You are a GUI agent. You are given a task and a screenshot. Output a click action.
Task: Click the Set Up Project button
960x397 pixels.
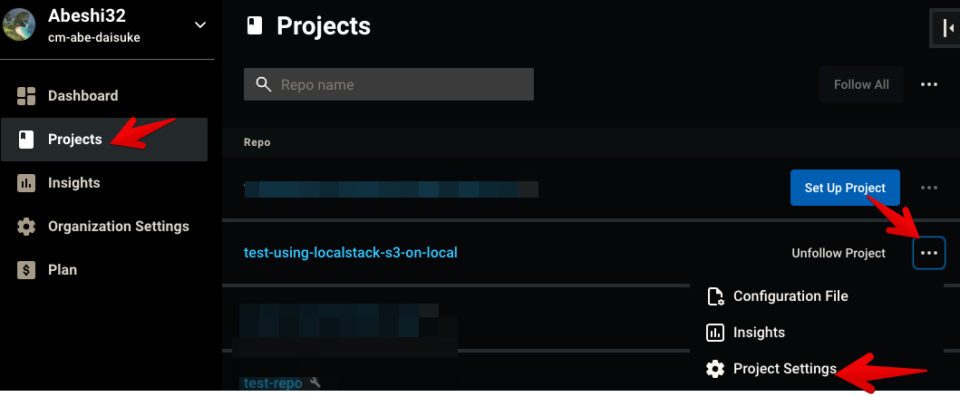pos(845,188)
